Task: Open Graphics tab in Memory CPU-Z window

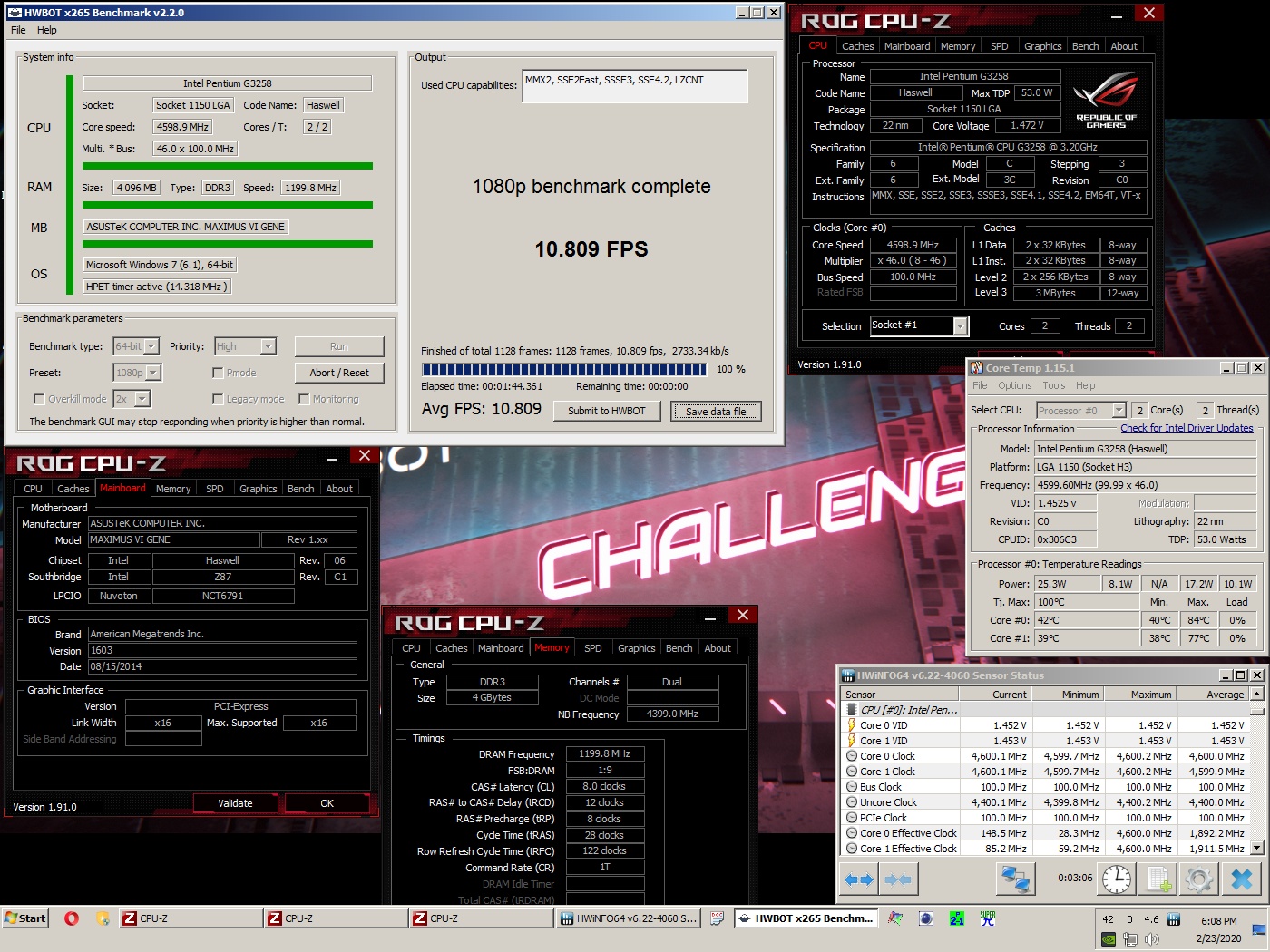Action: point(636,648)
